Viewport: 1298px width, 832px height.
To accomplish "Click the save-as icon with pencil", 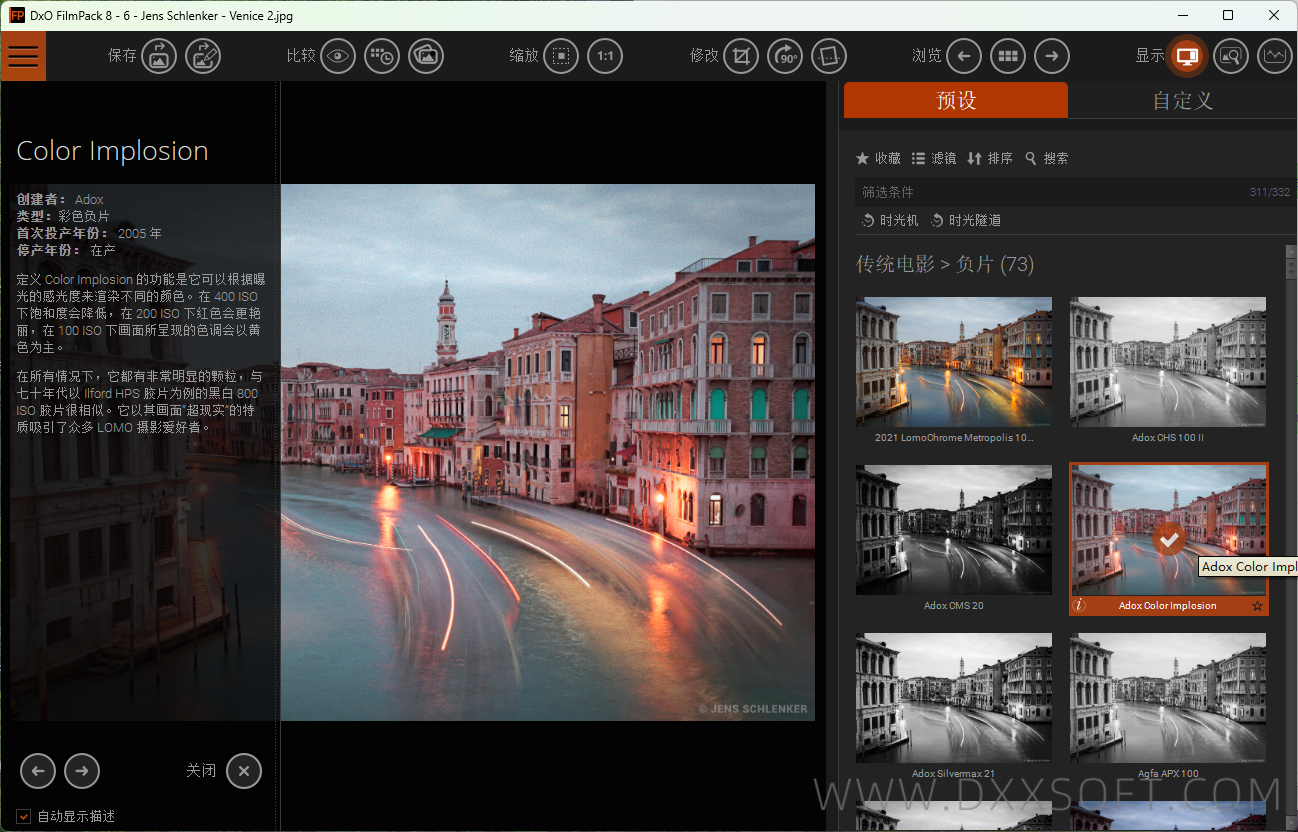I will point(203,56).
